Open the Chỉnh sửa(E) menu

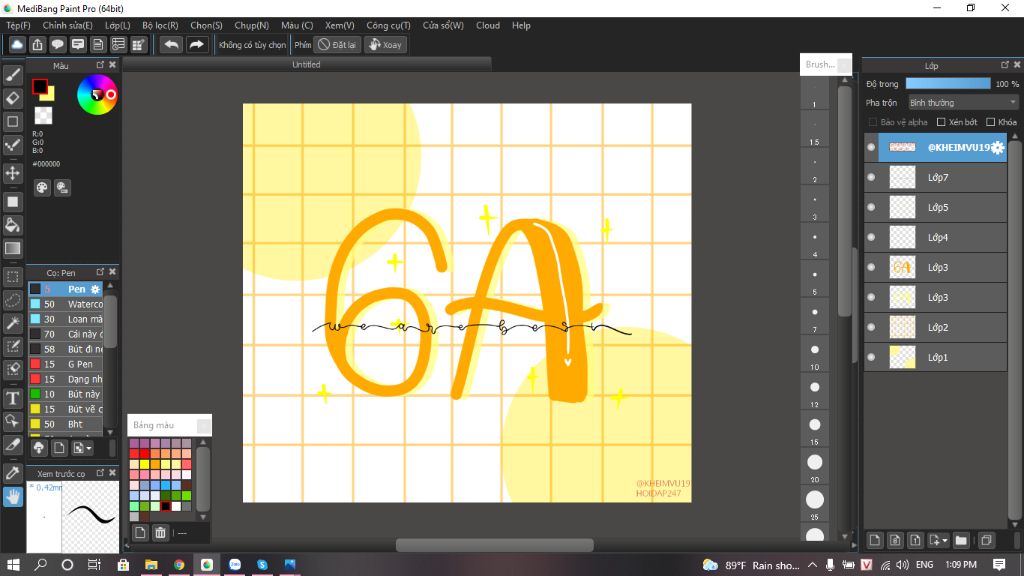click(x=67, y=25)
